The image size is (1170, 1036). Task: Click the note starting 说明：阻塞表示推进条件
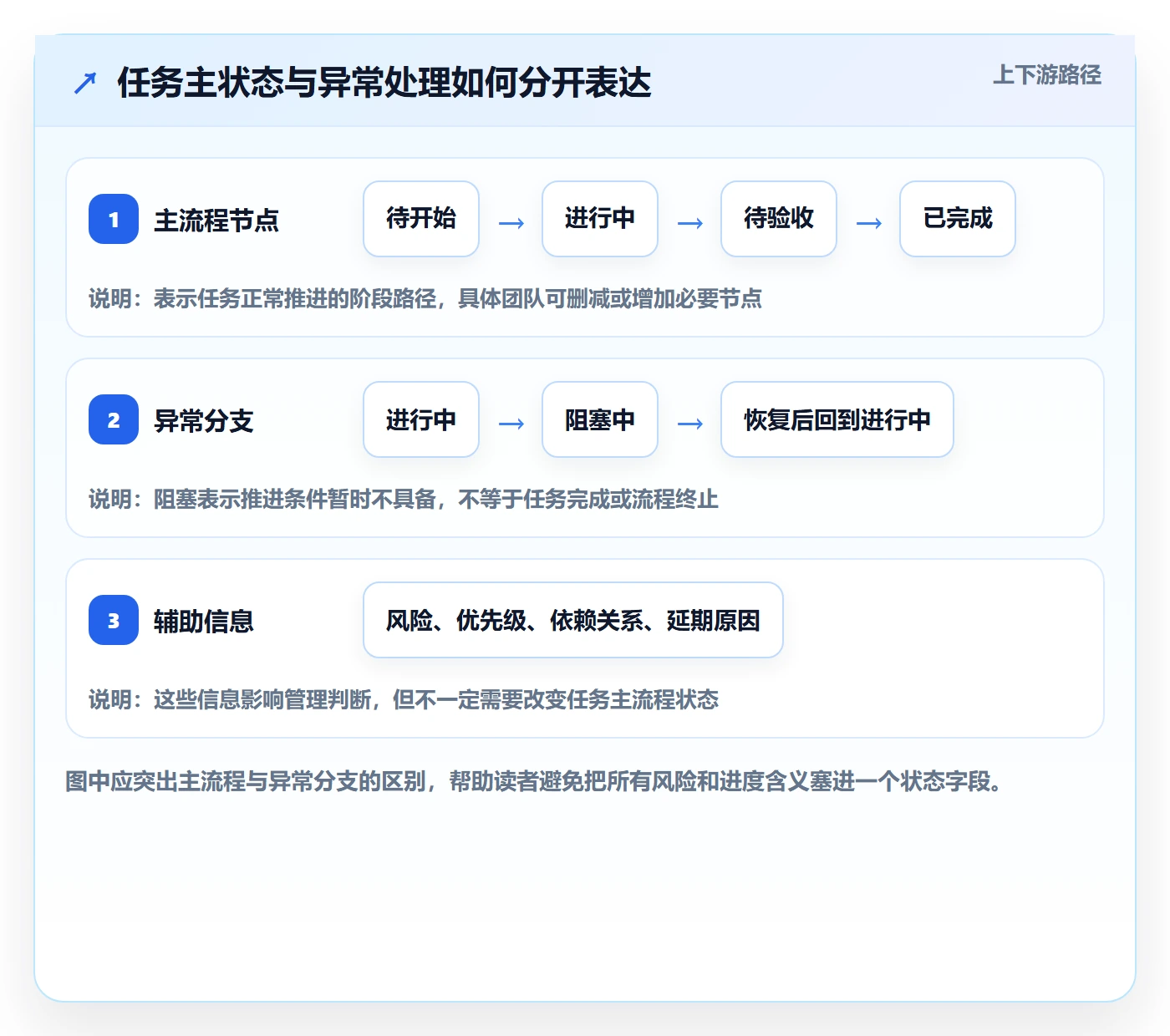pyautogui.click(x=404, y=500)
